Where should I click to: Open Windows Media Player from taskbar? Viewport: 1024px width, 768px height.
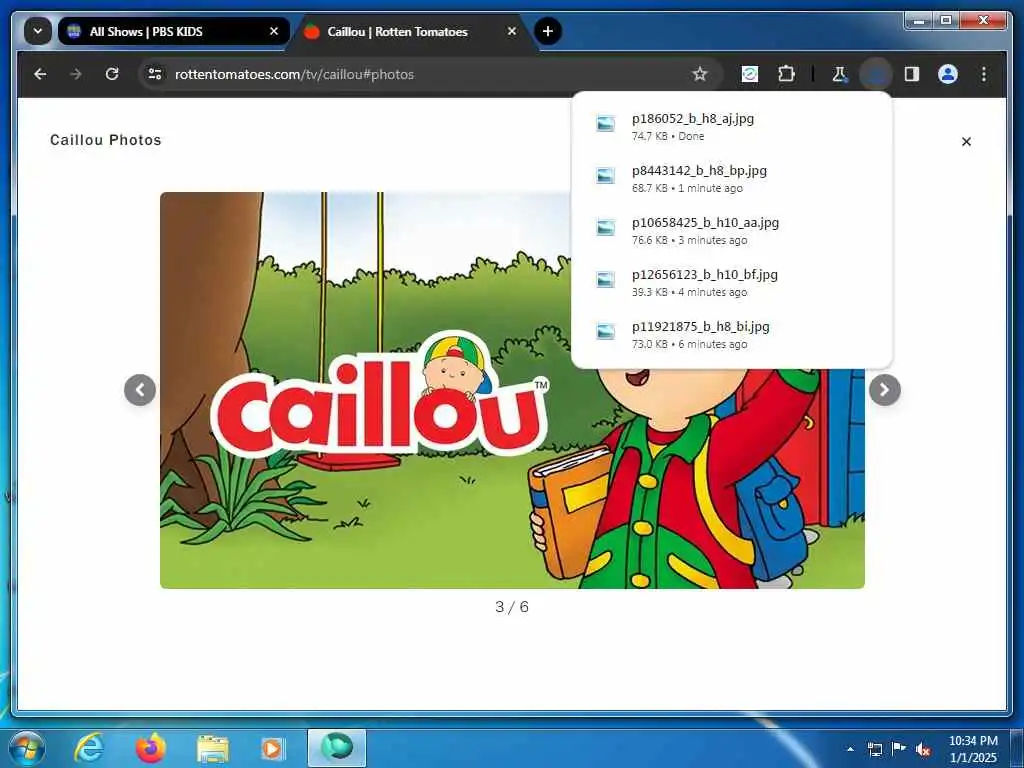[x=273, y=748]
